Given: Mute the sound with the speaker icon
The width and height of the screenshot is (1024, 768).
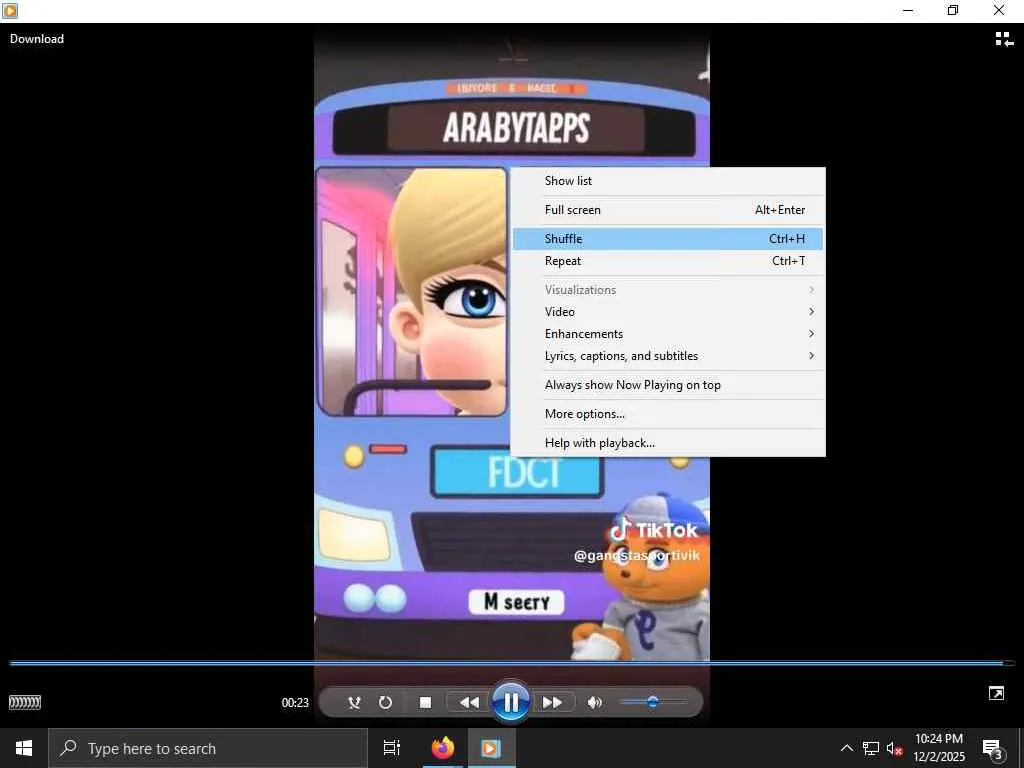Looking at the screenshot, I should click(594, 703).
